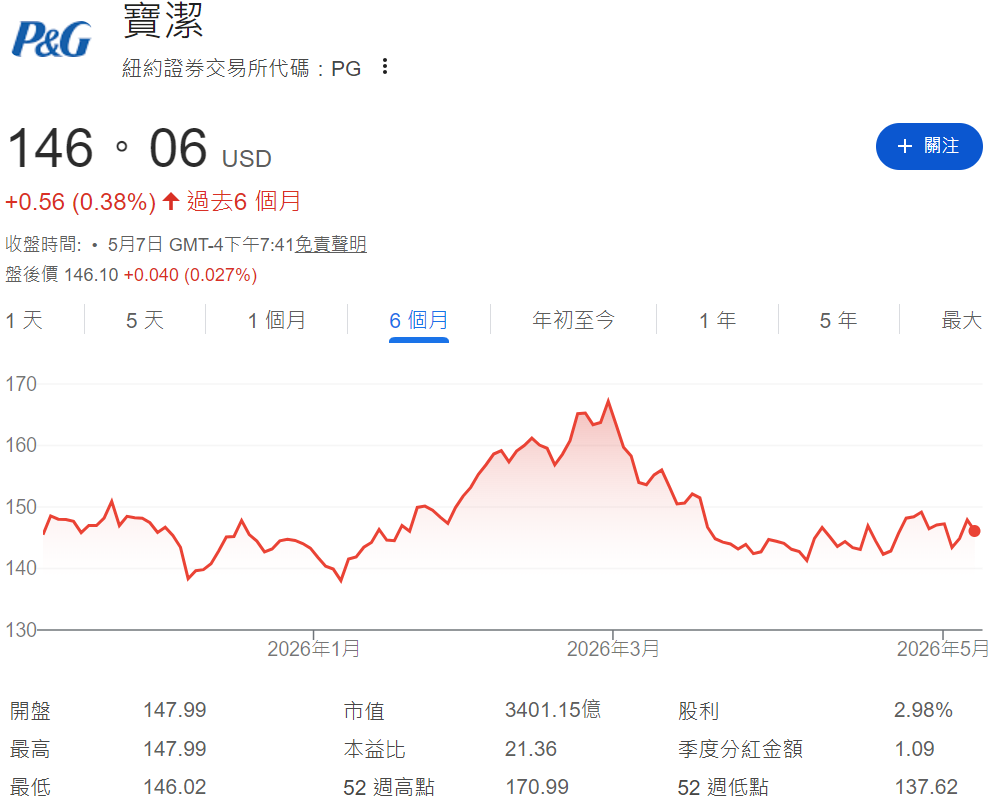Click the 市值 label
The image size is (996, 798).
pyautogui.click(x=364, y=710)
